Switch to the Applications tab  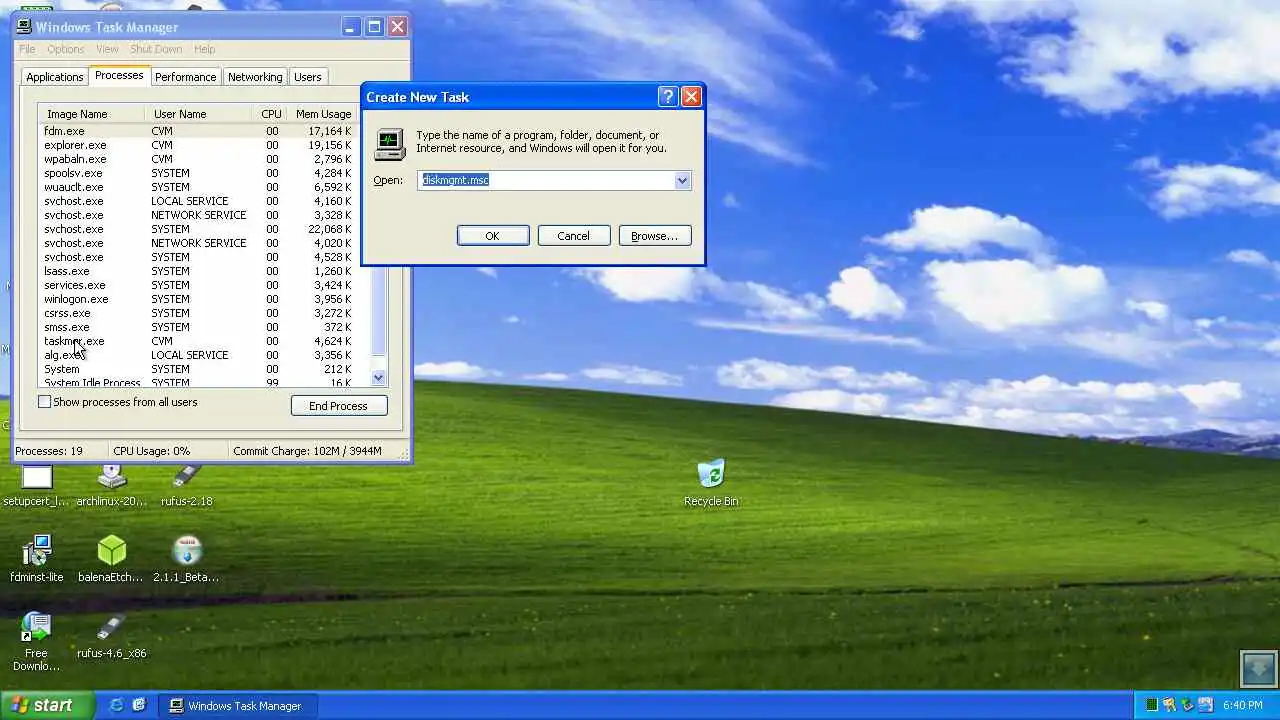click(x=55, y=77)
